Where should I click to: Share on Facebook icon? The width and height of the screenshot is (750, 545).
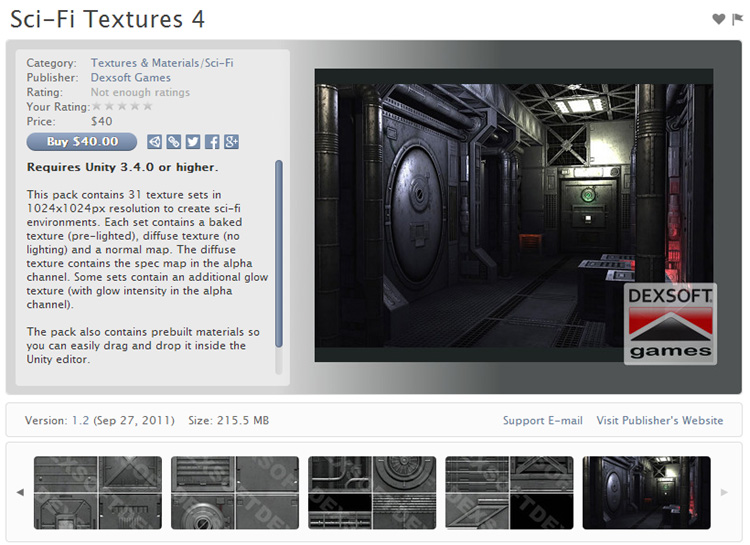click(212, 142)
